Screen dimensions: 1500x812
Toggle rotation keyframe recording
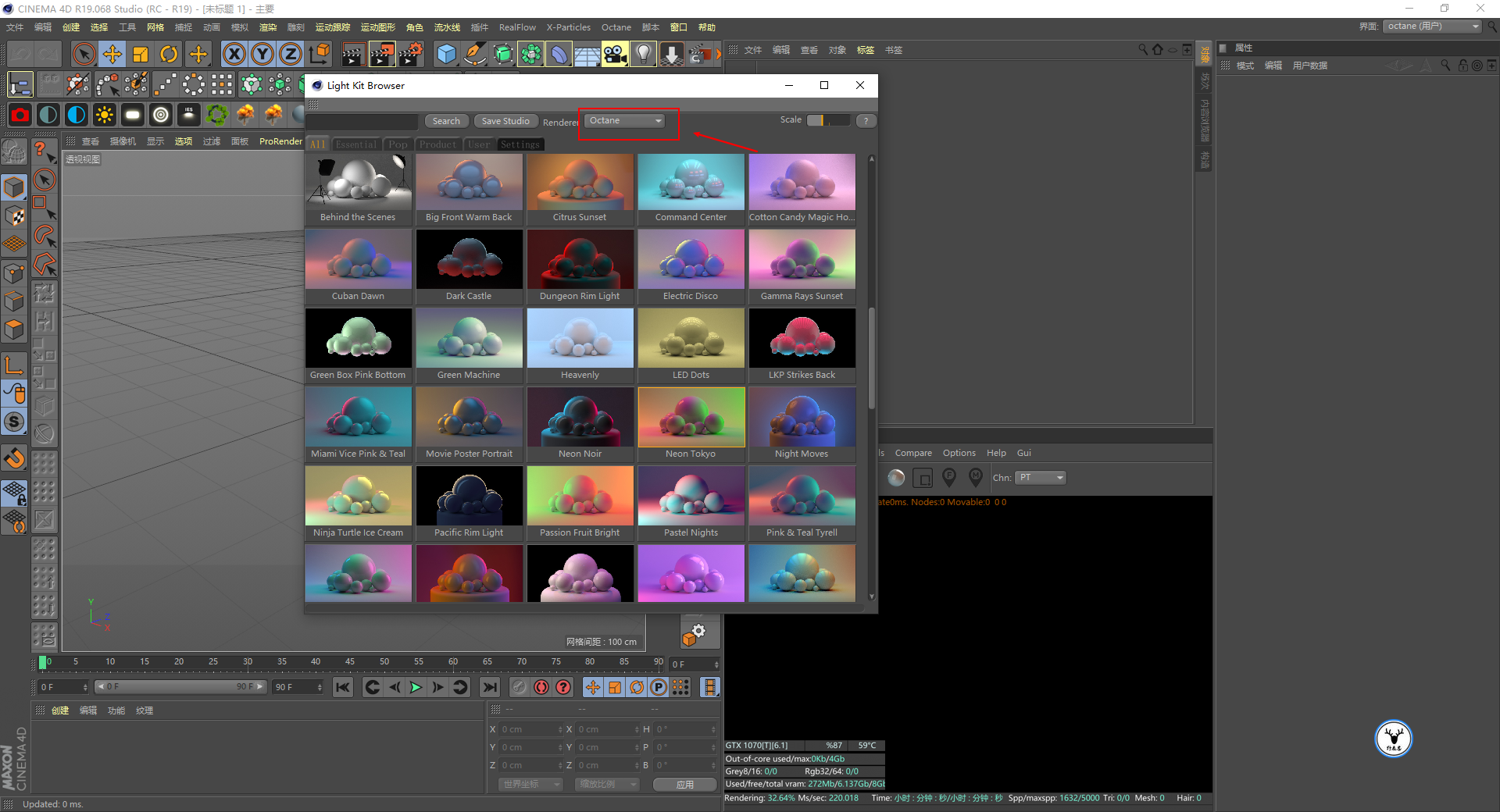637,687
